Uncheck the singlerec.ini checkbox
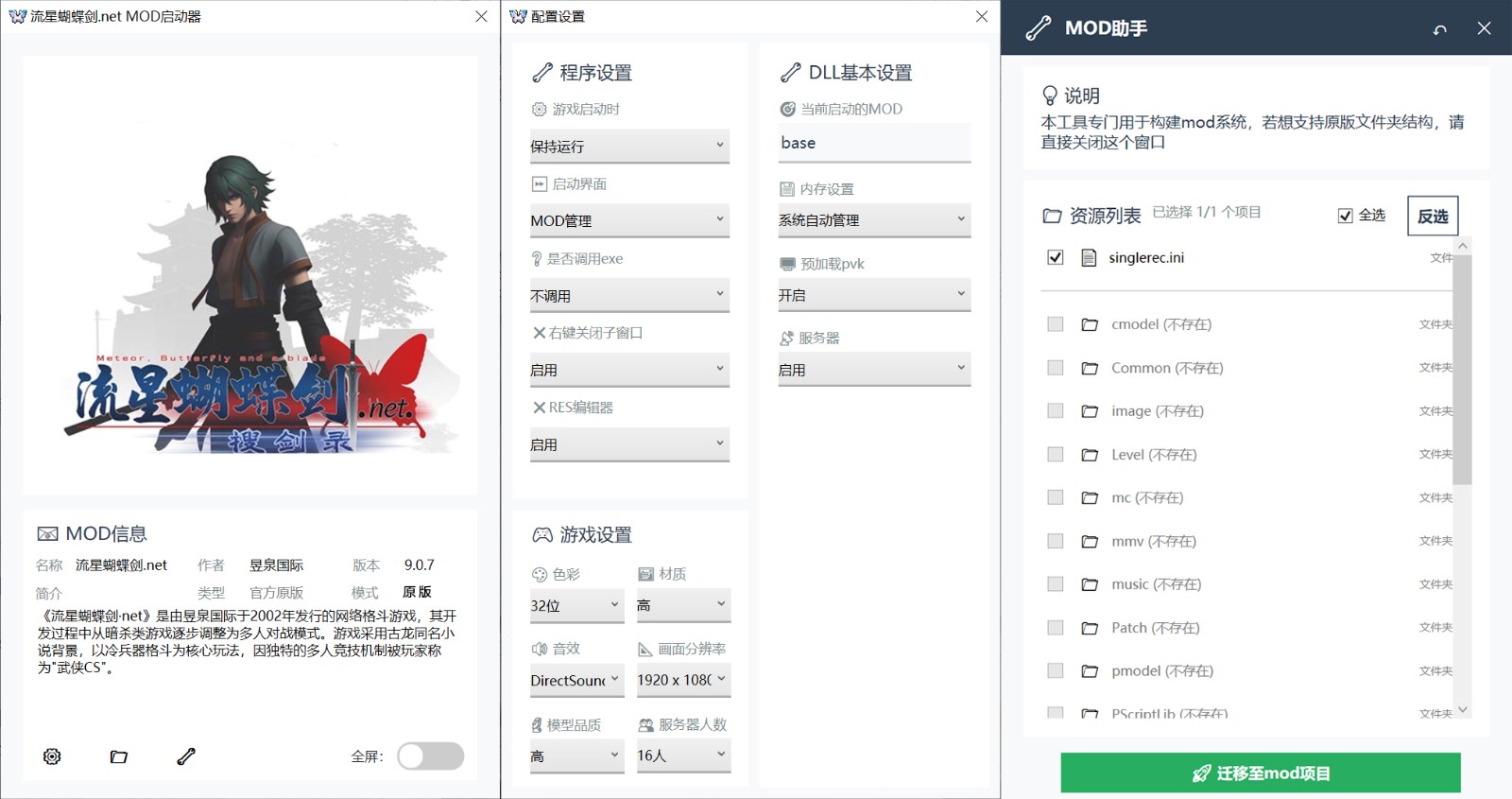The image size is (1512, 799). point(1056,257)
